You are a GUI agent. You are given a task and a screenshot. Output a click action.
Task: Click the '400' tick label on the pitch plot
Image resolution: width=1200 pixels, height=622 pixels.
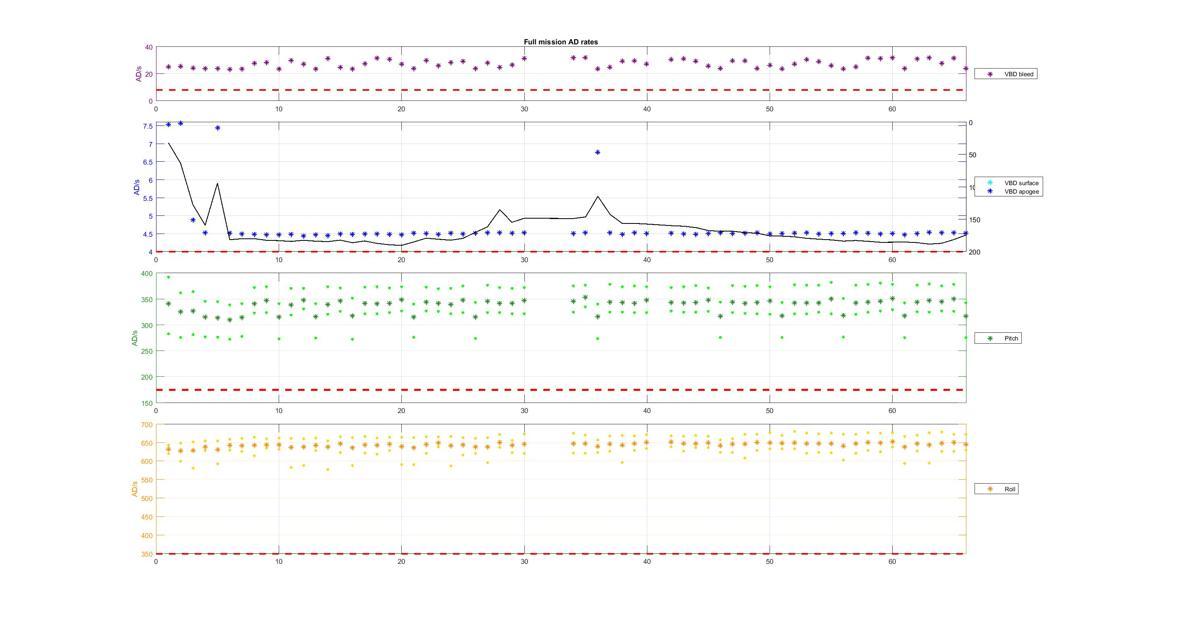click(146, 274)
